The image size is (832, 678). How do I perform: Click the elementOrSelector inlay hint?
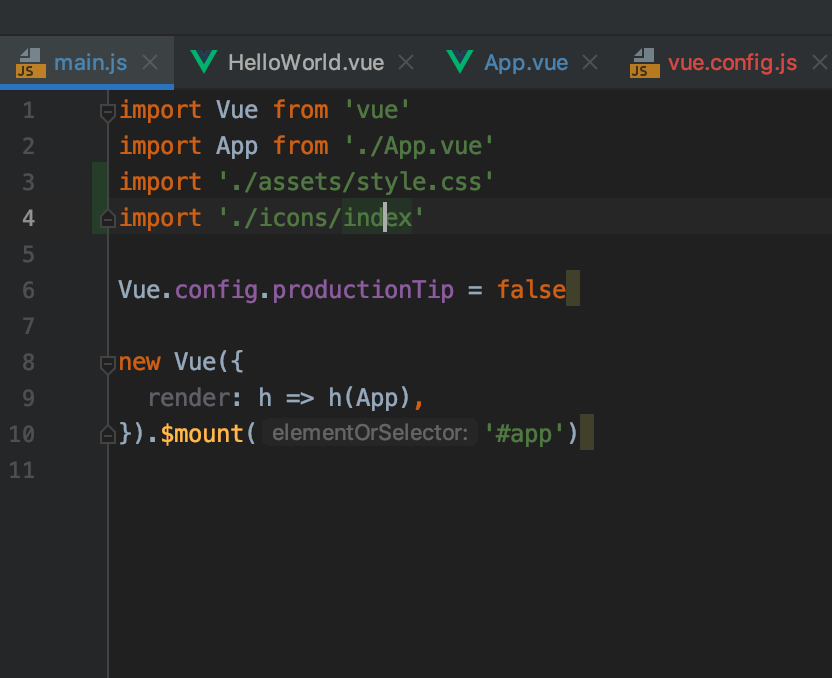[x=369, y=434]
